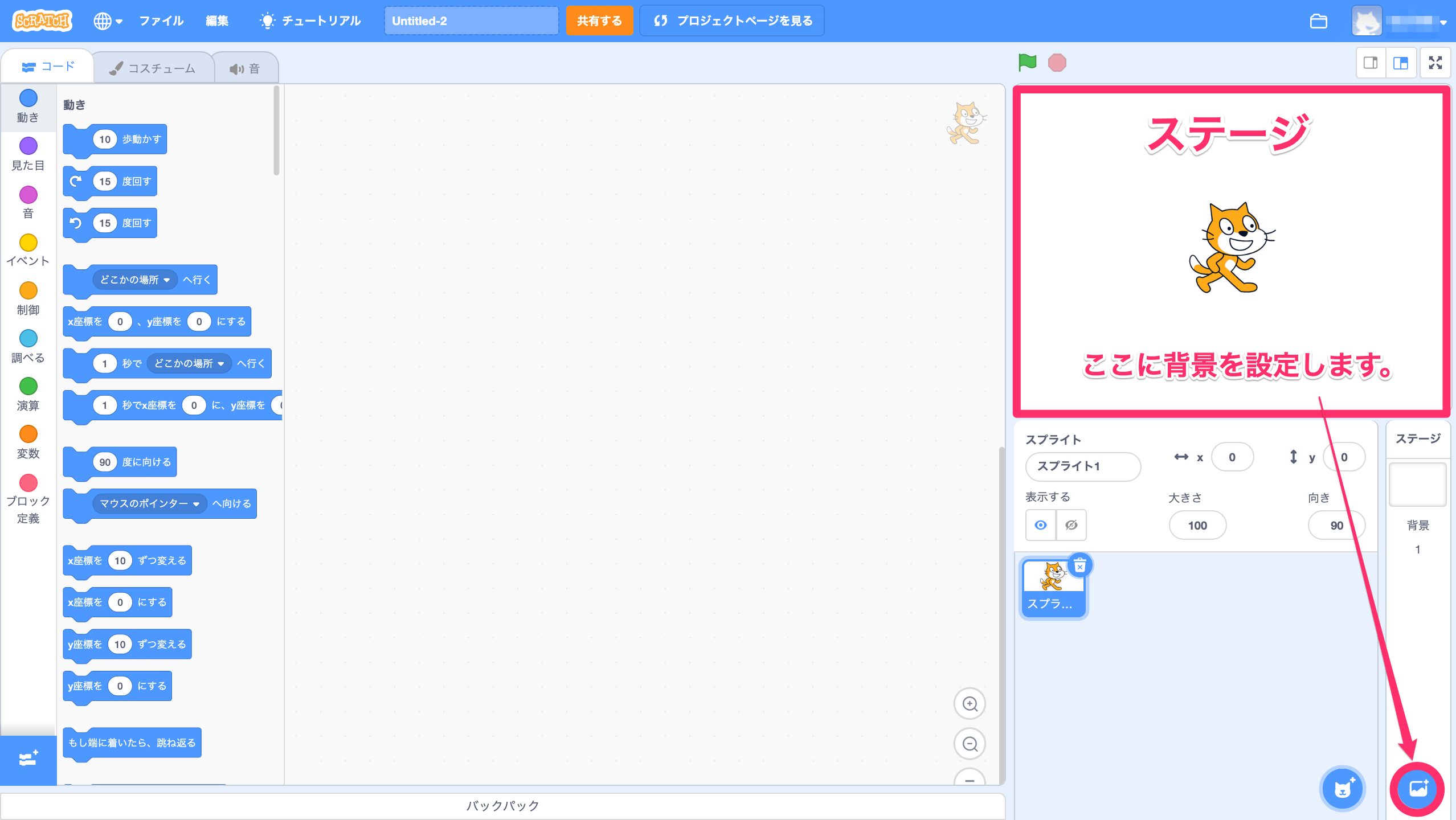This screenshot has height=820, width=1456.
Task: Click the Scratch logo
Action: click(42, 21)
